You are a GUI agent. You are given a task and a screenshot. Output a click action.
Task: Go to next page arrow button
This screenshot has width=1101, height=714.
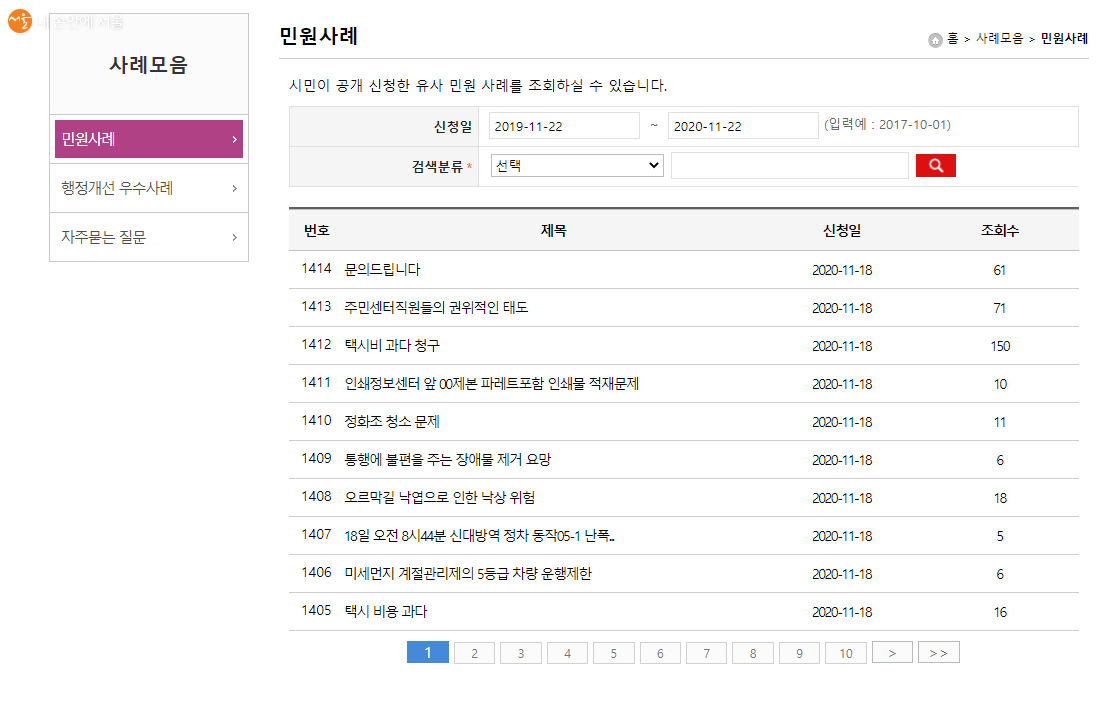click(892, 653)
